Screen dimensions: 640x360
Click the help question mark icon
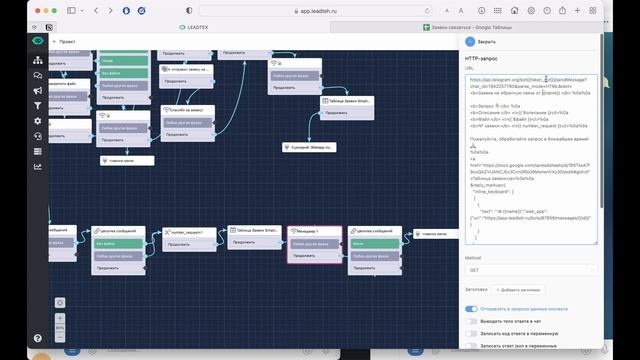tap(38, 338)
